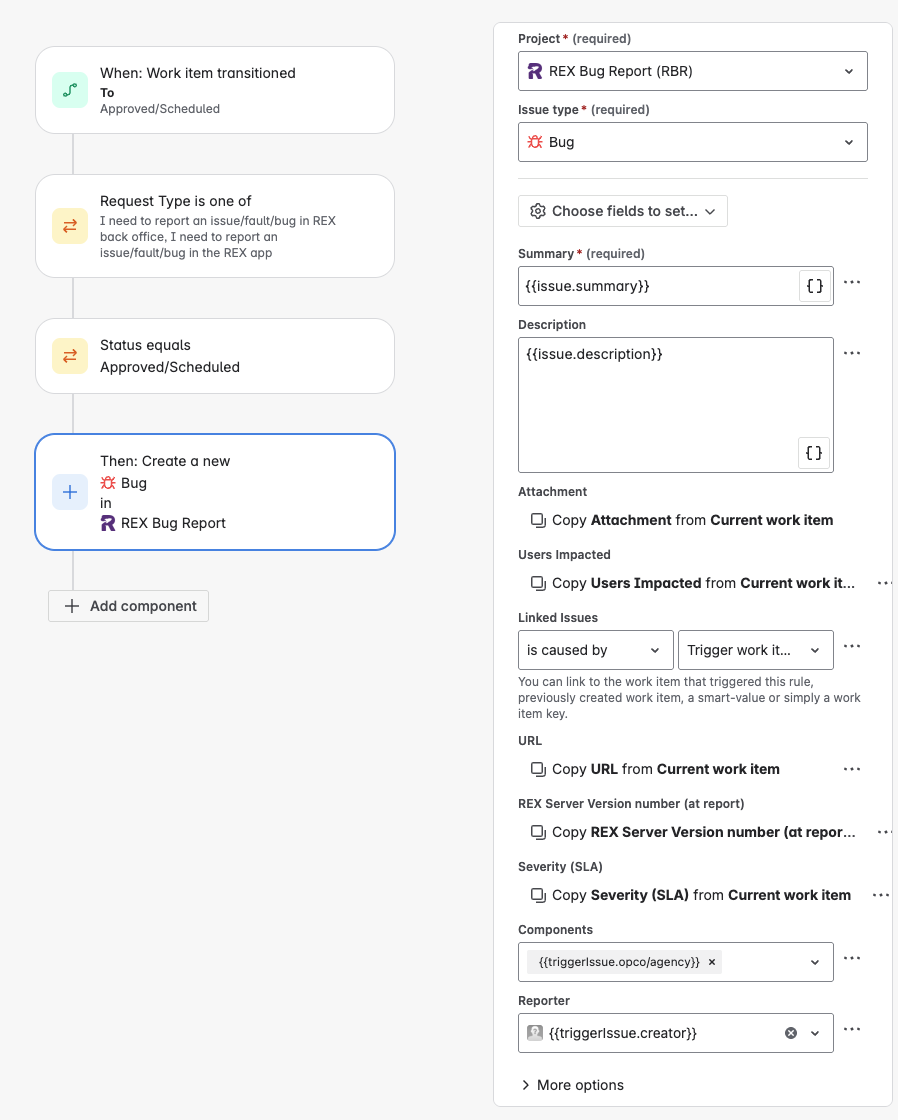Open more options for the Description field
Image resolution: width=898 pixels, height=1120 pixels.
(x=852, y=353)
